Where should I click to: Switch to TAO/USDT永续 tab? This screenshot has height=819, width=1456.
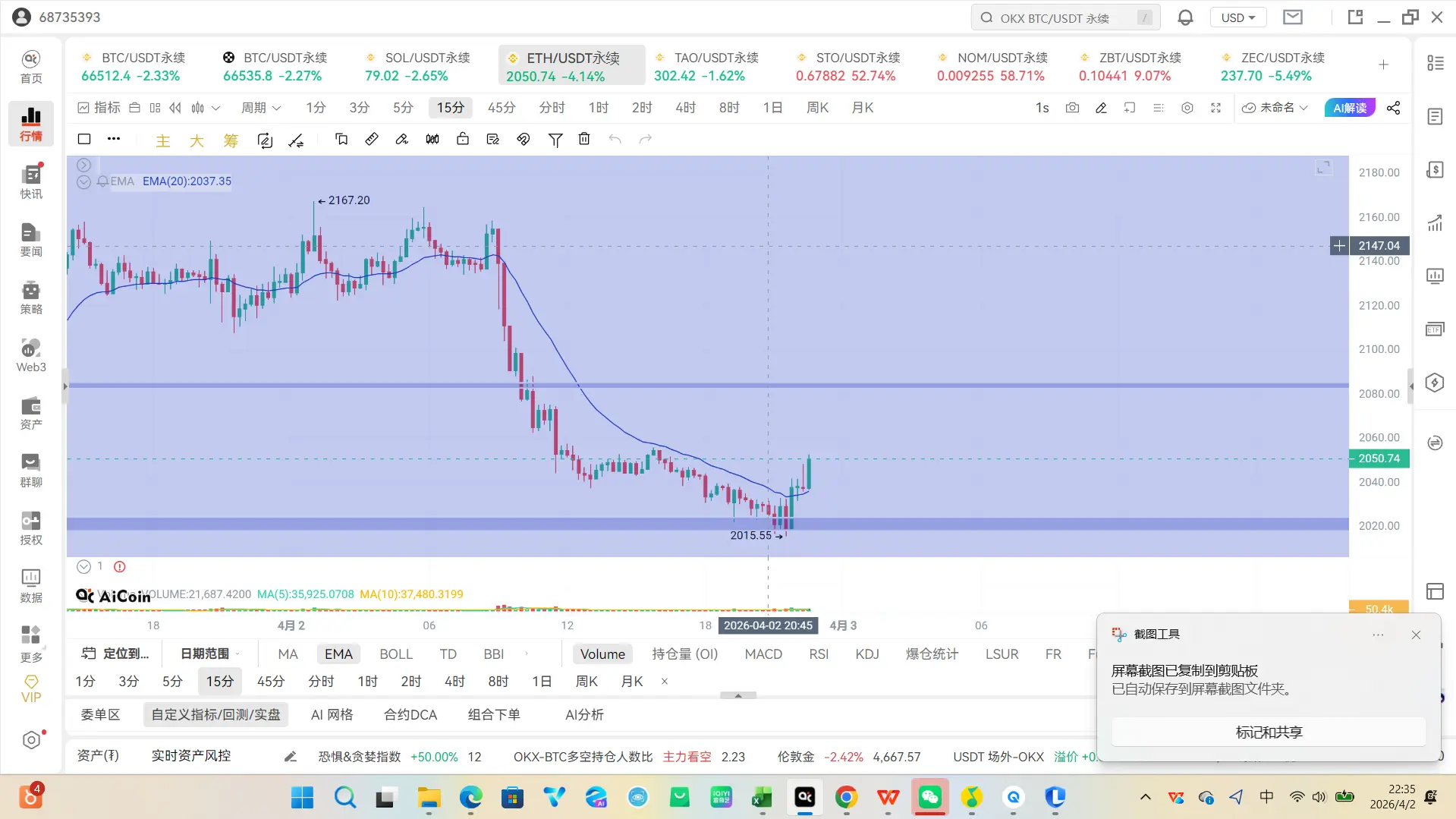coord(706,66)
